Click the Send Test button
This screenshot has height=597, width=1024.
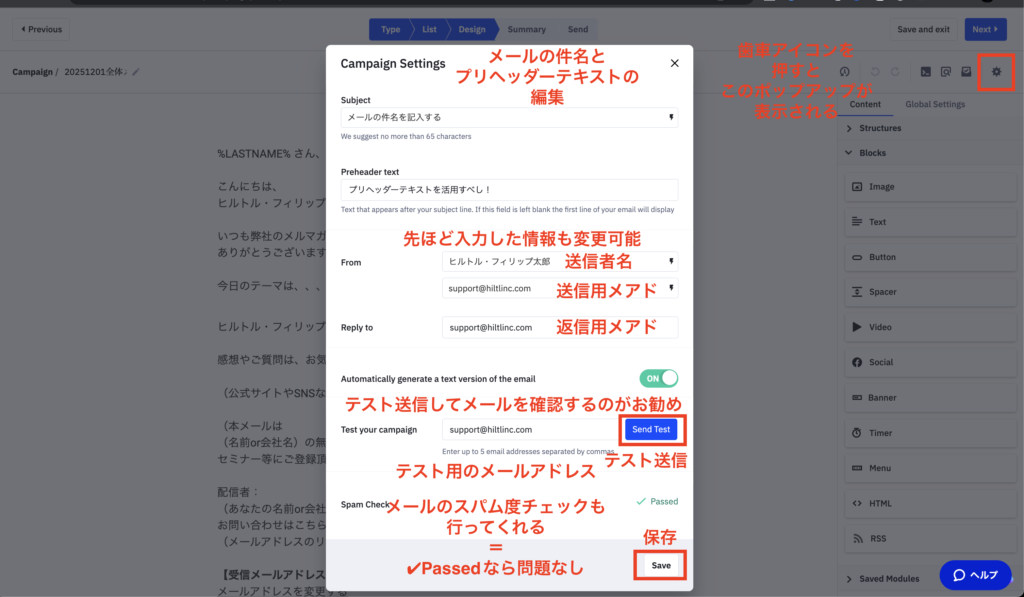point(650,430)
